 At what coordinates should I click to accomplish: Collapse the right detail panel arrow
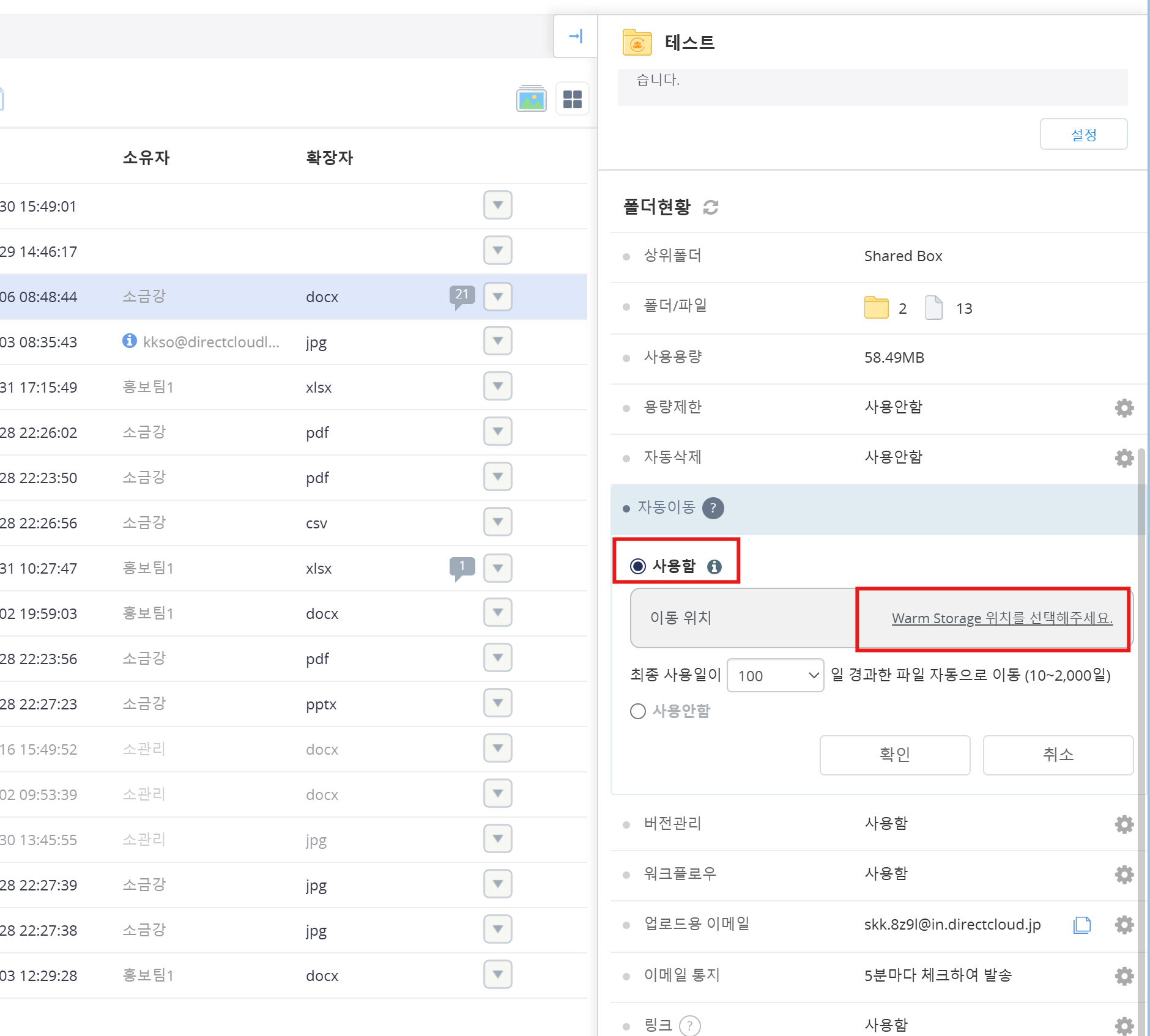[x=575, y=37]
